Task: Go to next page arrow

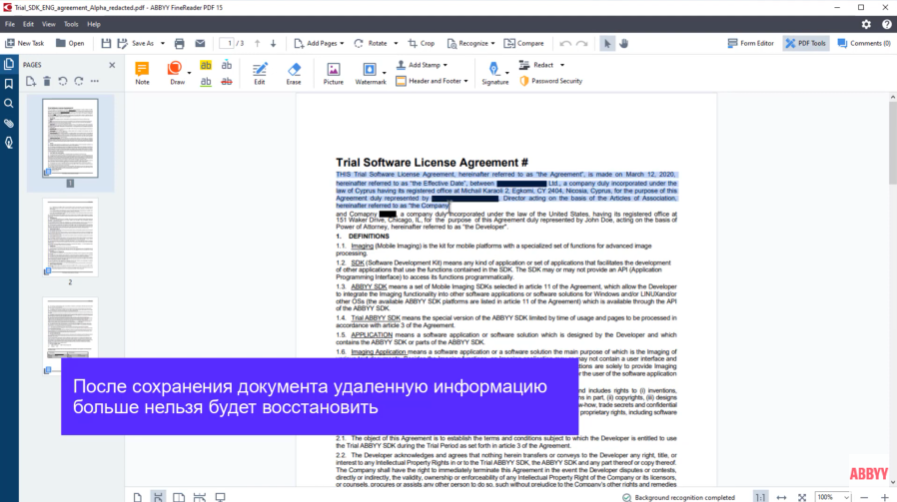Action: coord(273,43)
